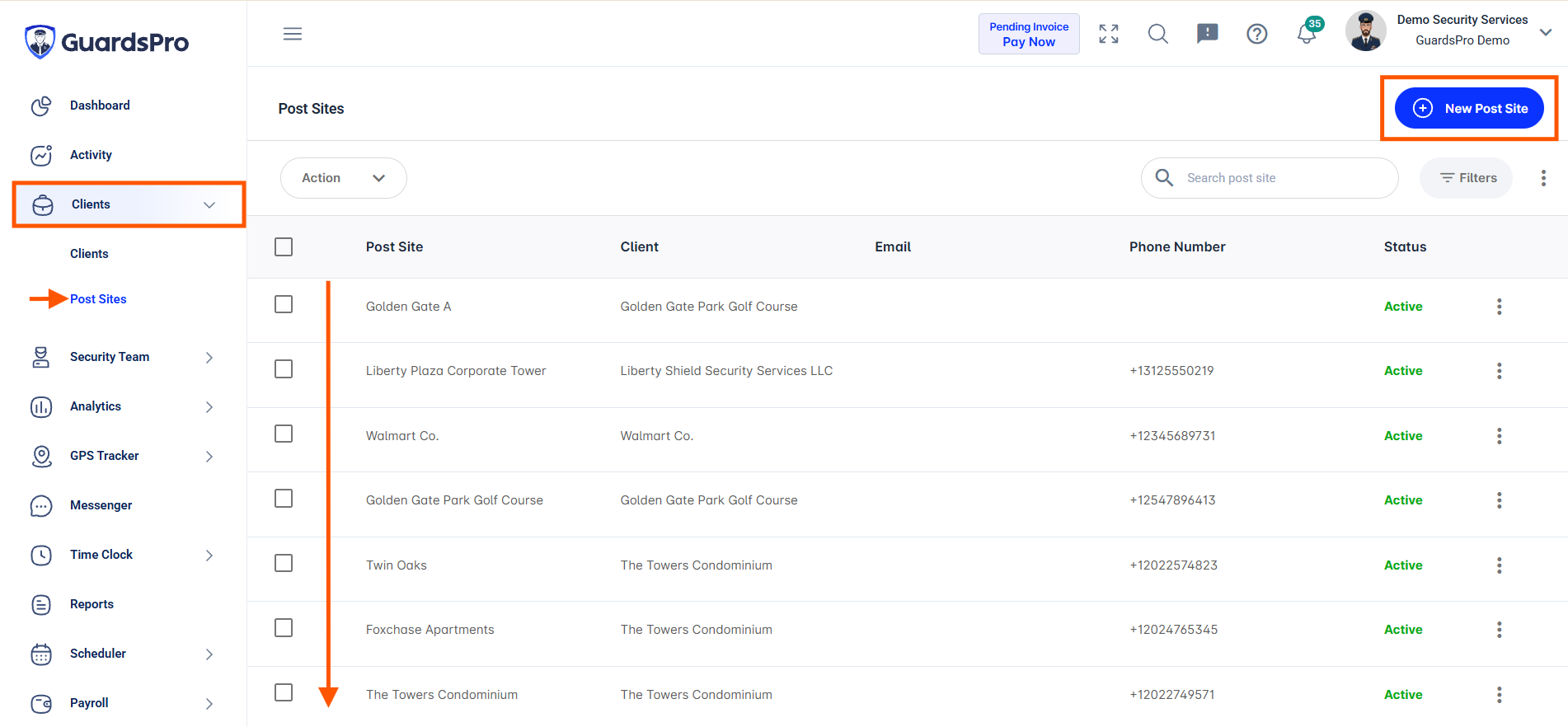The width and height of the screenshot is (1568, 727).
Task: Open the Clients sub-item
Action: [x=89, y=254]
